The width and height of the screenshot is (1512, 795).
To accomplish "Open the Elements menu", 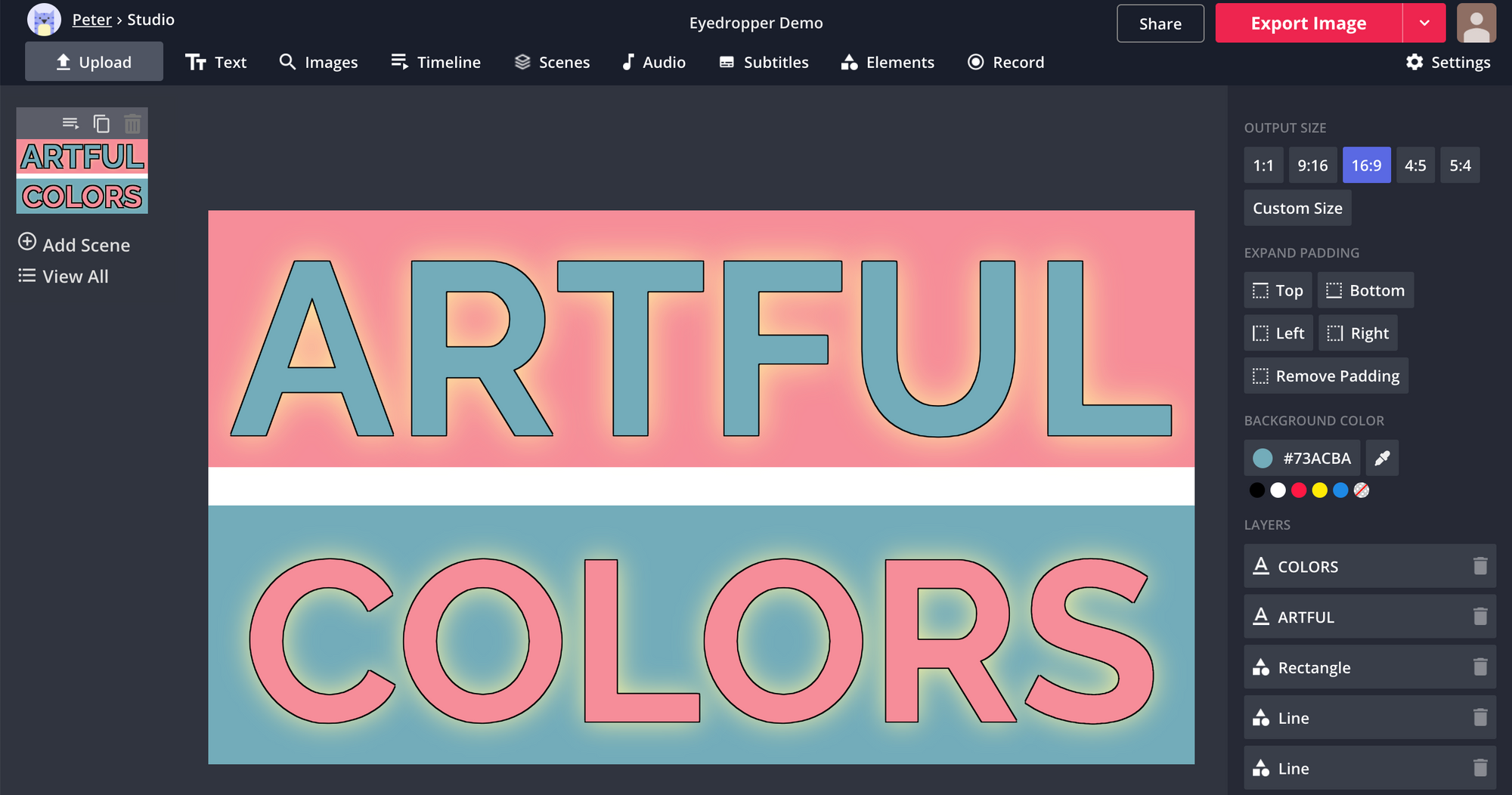I will click(x=888, y=62).
